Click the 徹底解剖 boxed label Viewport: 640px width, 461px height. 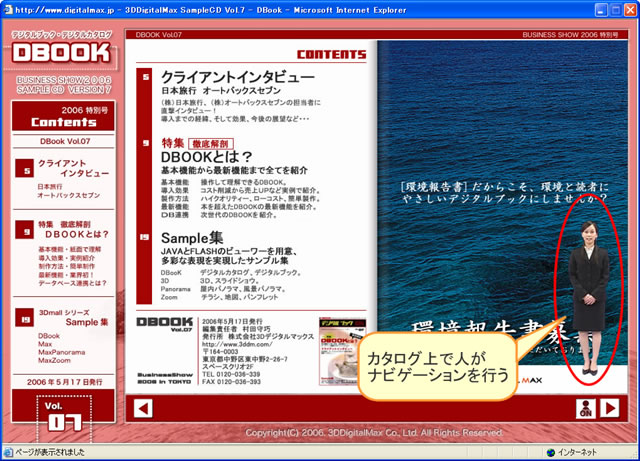click(x=211, y=144)
